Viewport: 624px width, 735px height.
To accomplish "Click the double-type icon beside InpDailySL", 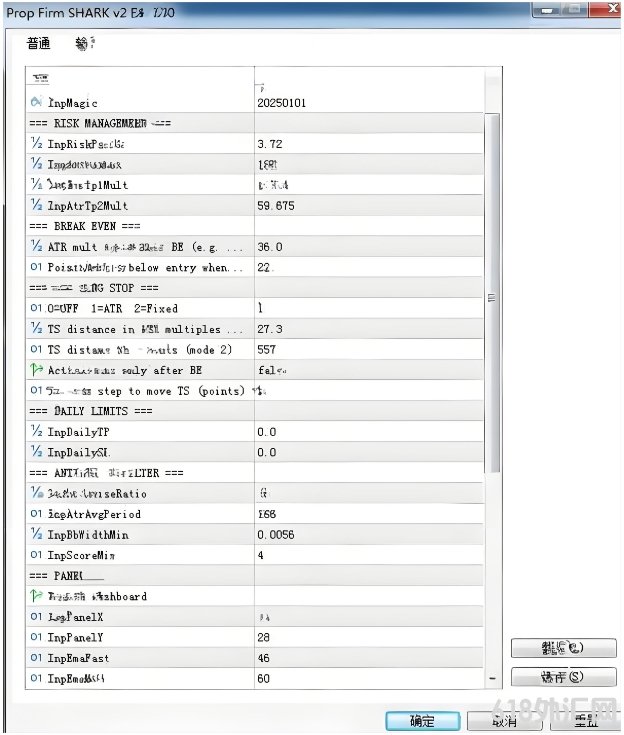I will point(36,451).
